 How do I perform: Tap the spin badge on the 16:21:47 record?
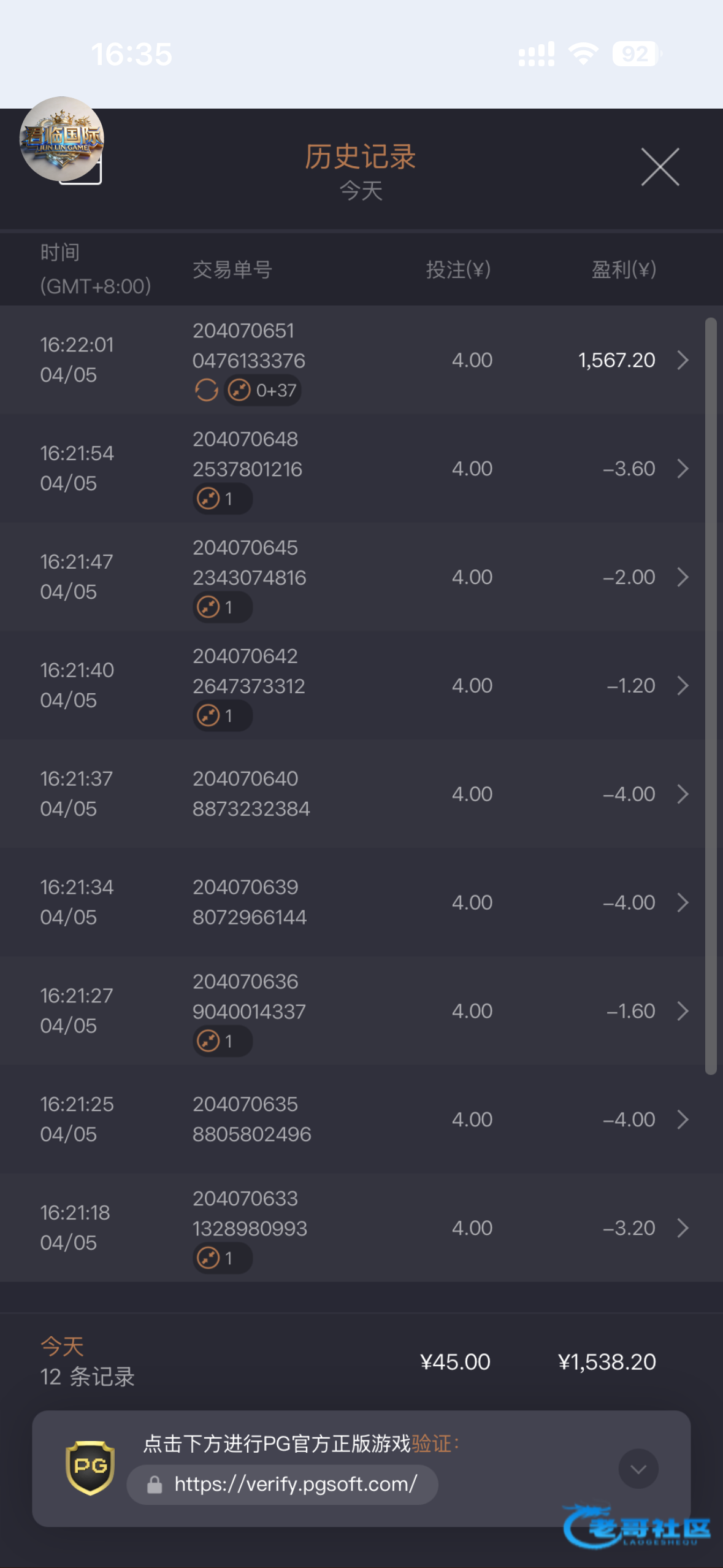(222, 607)
